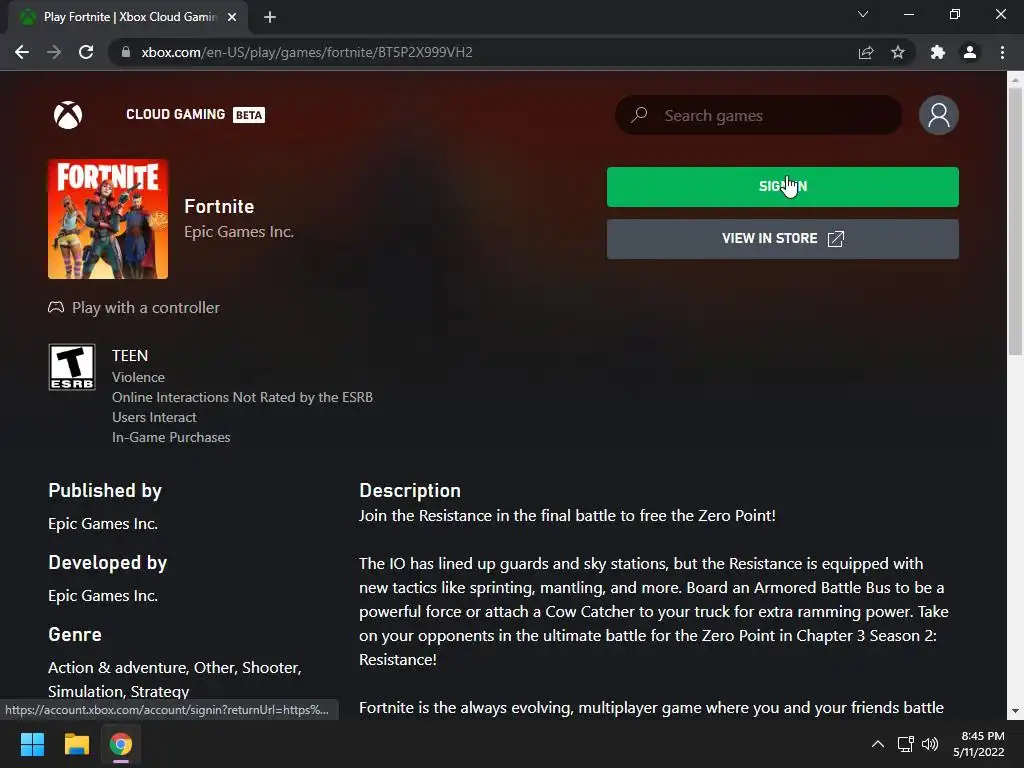The height and width of the screenshot is (768, 1024).
Task: Click Epic Games Inc. under Fortnite title
Action: pyautogui.click(x=239, y=232)
